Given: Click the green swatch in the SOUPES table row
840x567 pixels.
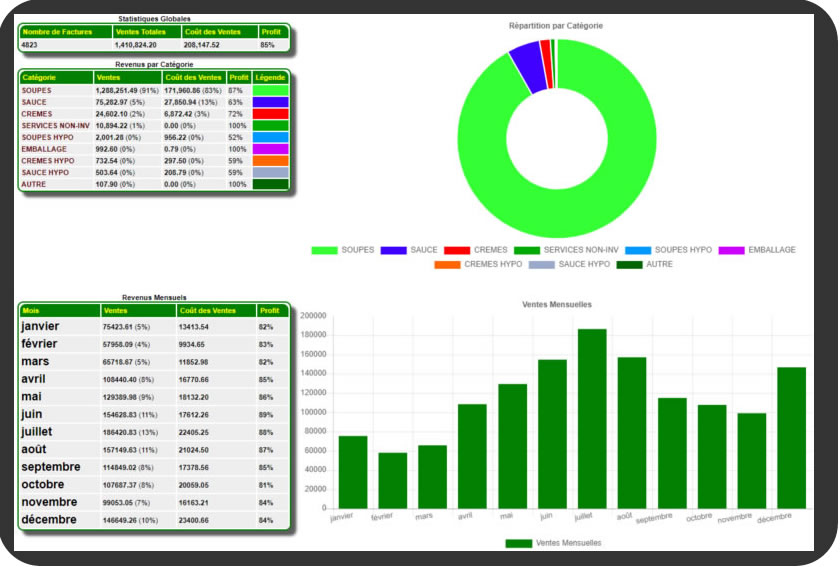Looking at the screenshot, I should (x=270, y=91).
